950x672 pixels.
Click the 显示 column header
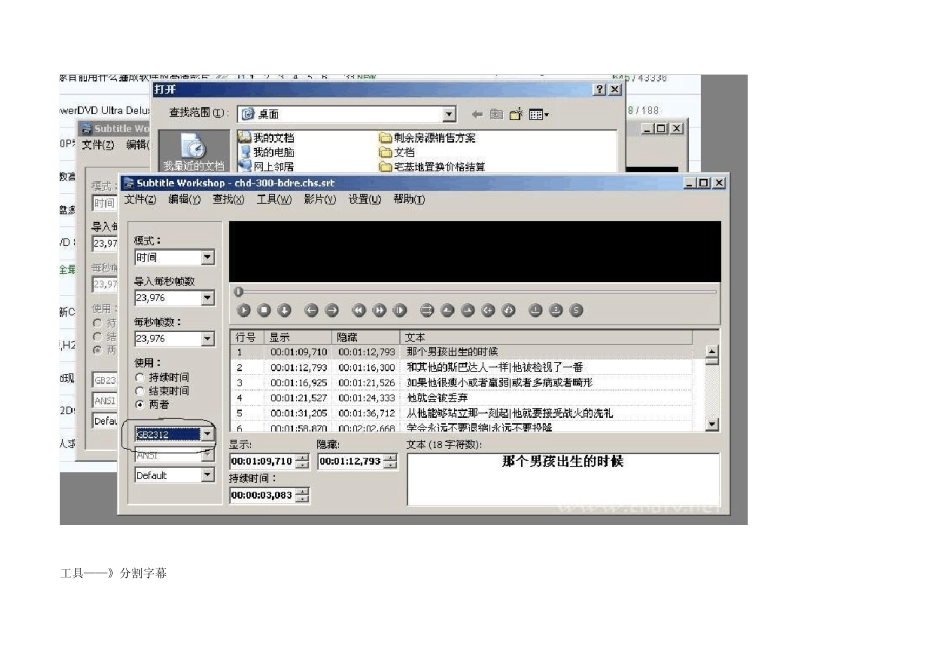tap(299, 338)
